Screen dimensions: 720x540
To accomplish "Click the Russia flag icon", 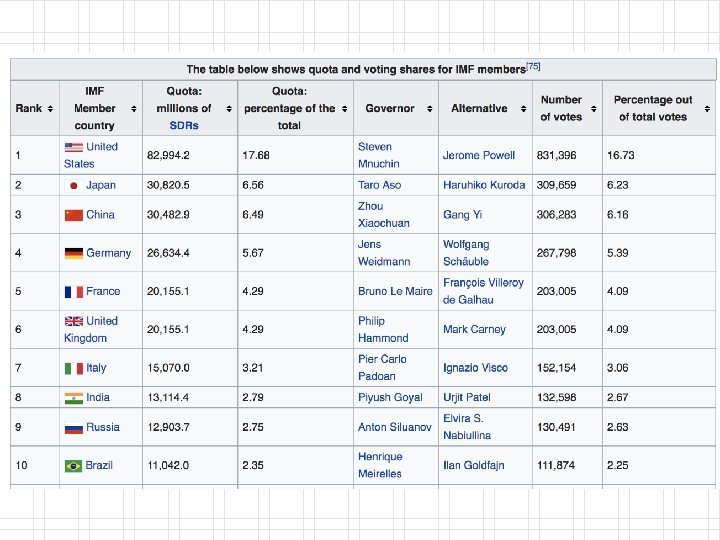I will 73,427.
